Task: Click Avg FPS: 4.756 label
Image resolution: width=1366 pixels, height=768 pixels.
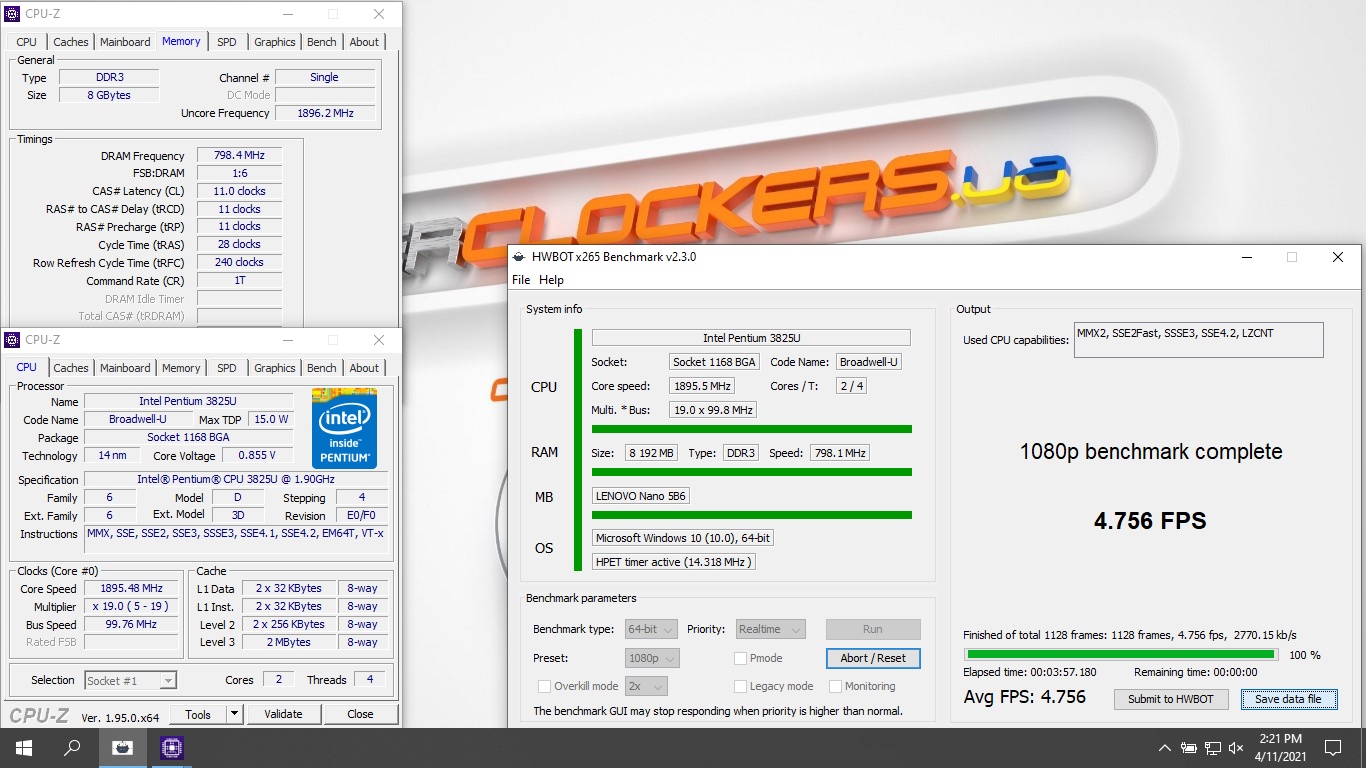Action: [x=1025, y=697]
